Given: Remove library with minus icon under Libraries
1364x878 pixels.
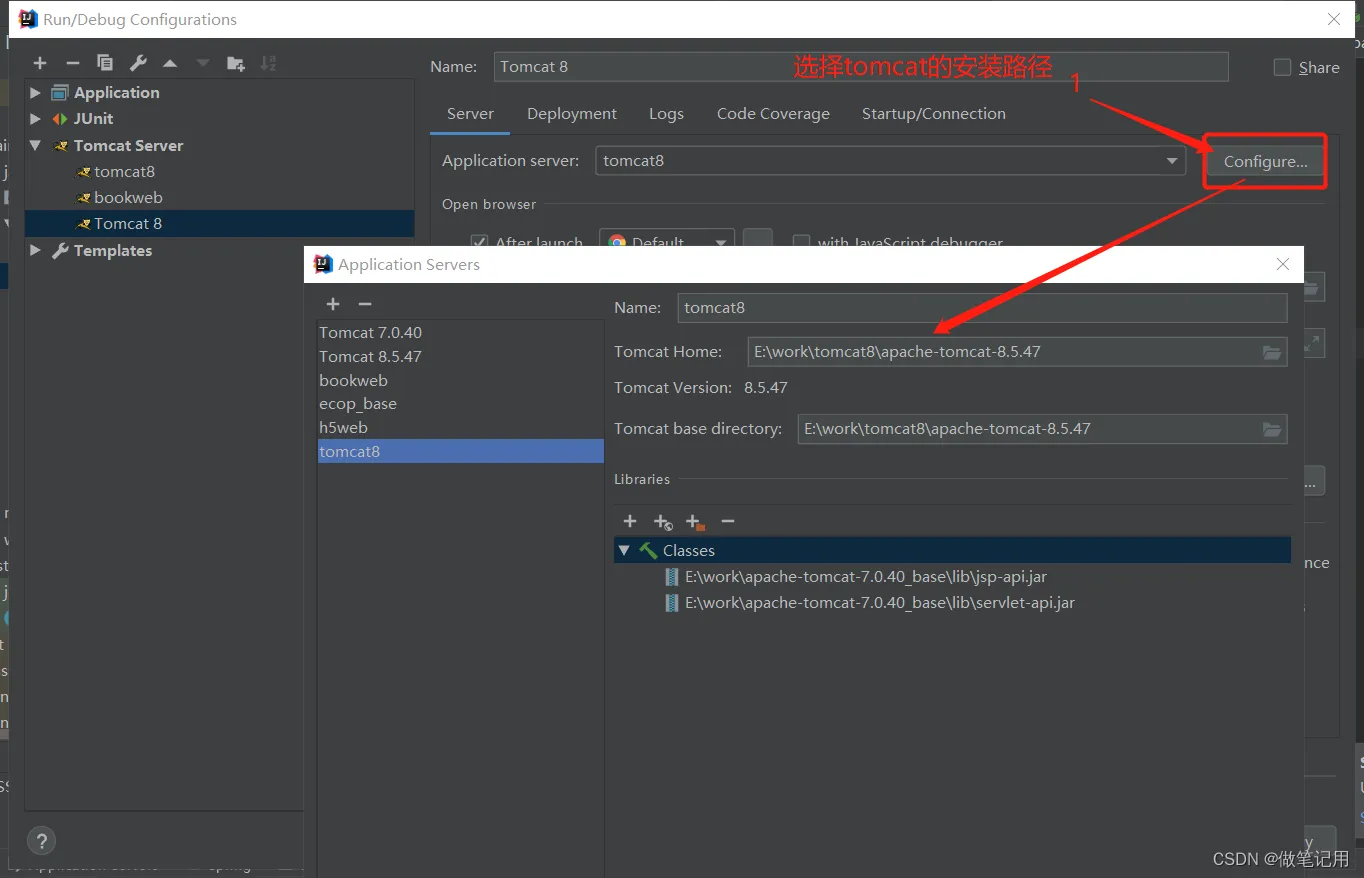Looking at the screenshot, I should (728, 521).
